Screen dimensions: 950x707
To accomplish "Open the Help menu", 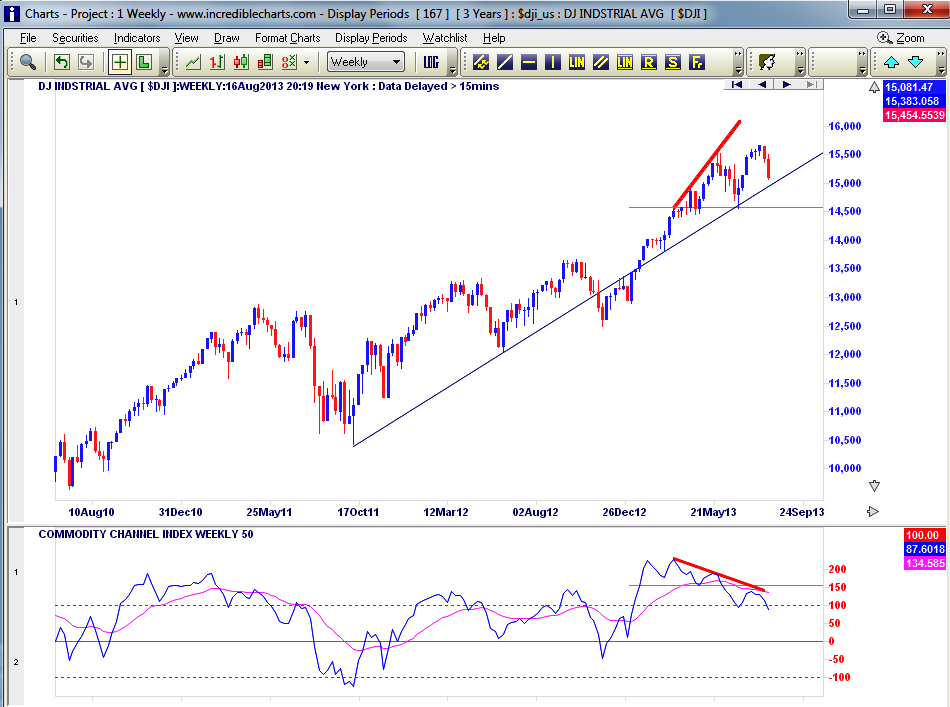I will coord(494,38).
